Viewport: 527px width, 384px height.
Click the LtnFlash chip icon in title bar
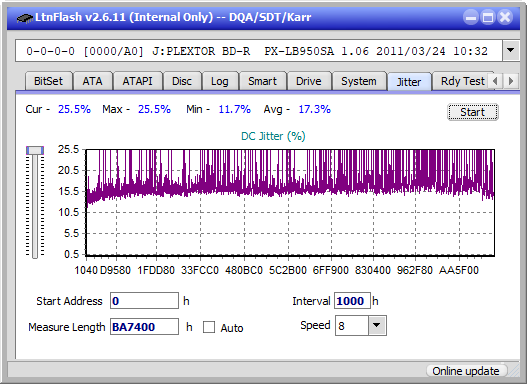pyautogui.click(x=24, y=17)
